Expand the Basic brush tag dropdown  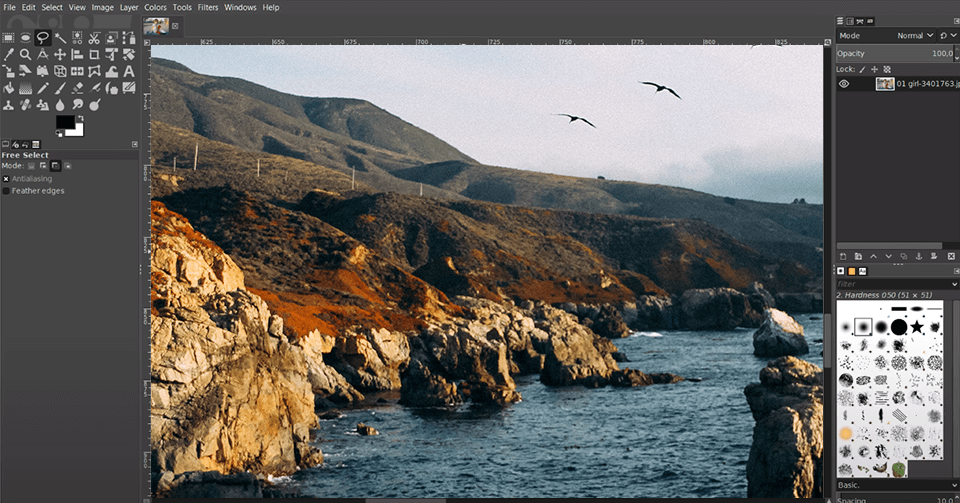[952, 485]
